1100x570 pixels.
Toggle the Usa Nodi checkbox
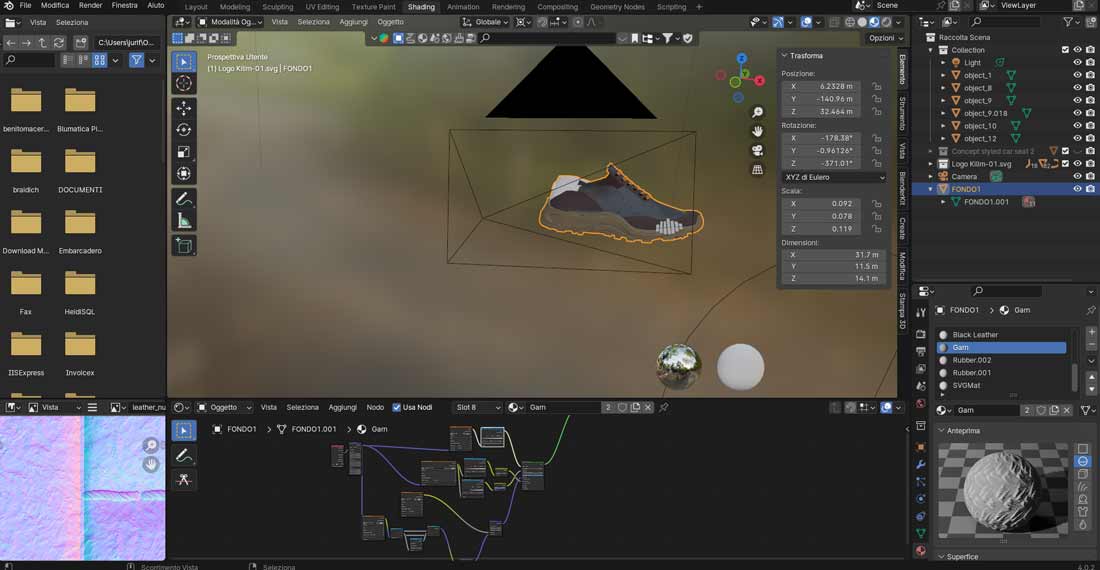point(397,407)
